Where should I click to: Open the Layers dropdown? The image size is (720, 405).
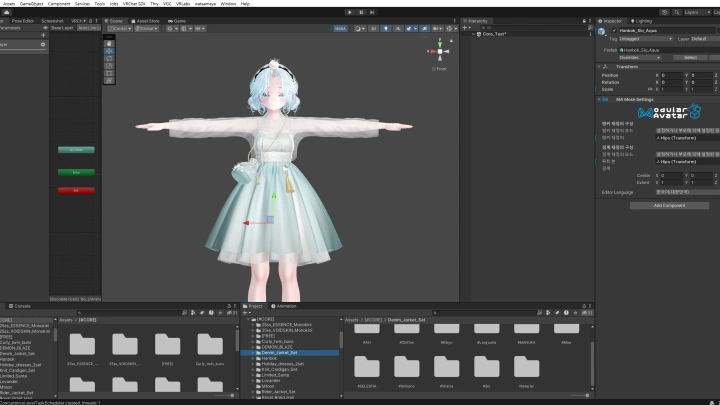(697, 12)
